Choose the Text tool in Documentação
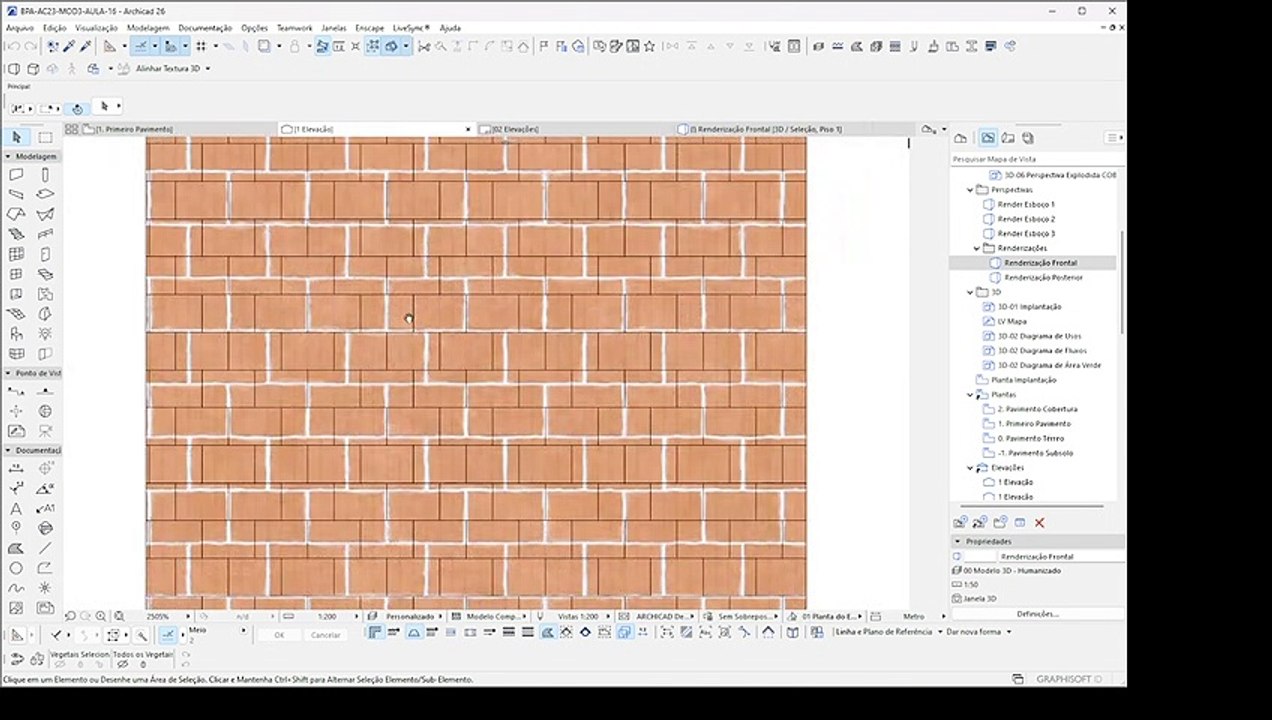1272x720 pixels. coord(16,509)
